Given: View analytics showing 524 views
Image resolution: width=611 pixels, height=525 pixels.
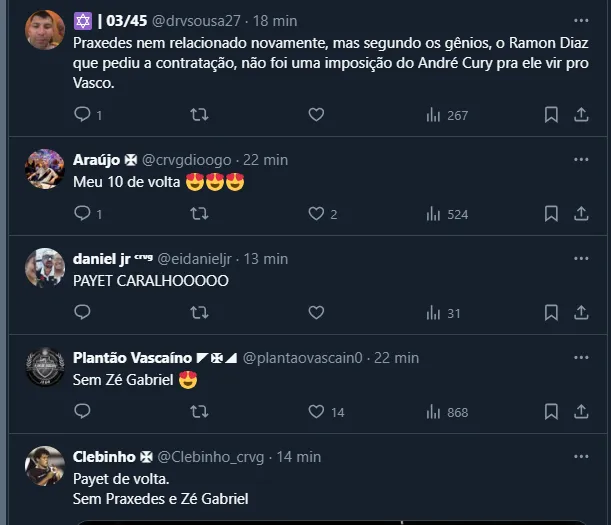Looking at the screenshot, I should point(446,213).
